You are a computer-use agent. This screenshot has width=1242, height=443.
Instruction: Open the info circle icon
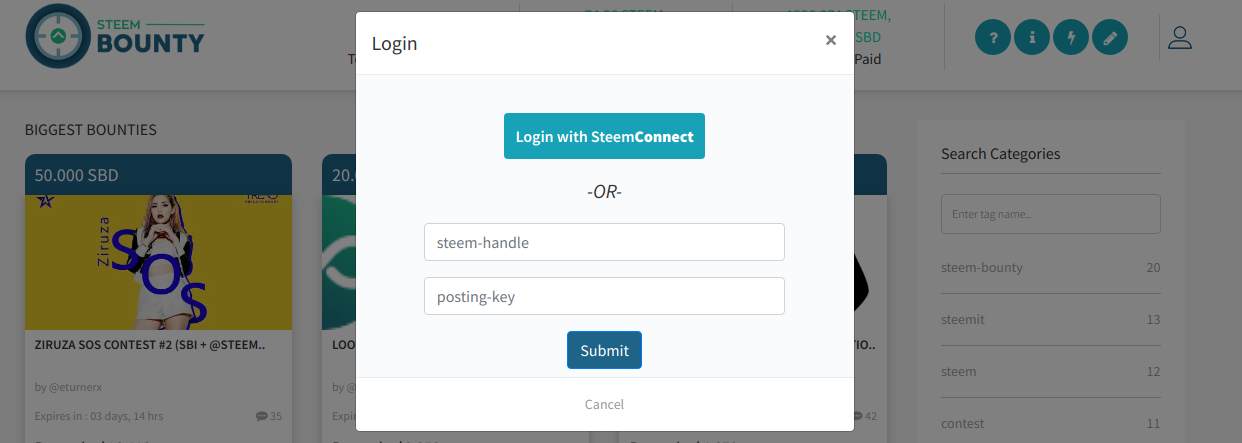tap(1032, 38)
